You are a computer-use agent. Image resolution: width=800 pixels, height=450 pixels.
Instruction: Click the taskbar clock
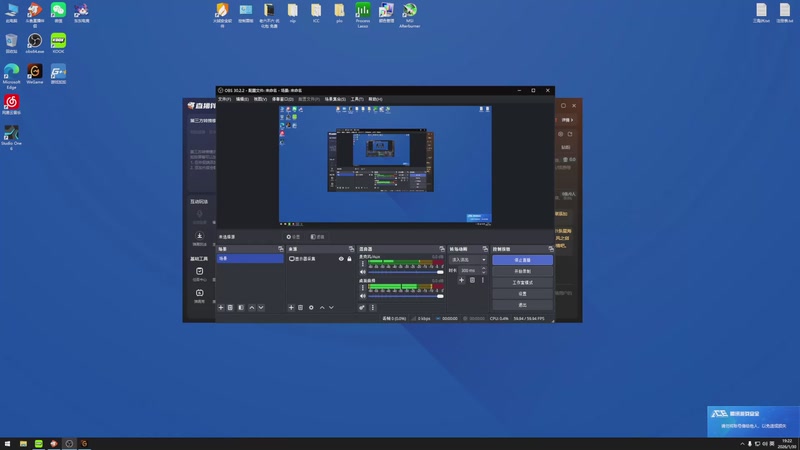pyautogui.click(x=787, y=444)
